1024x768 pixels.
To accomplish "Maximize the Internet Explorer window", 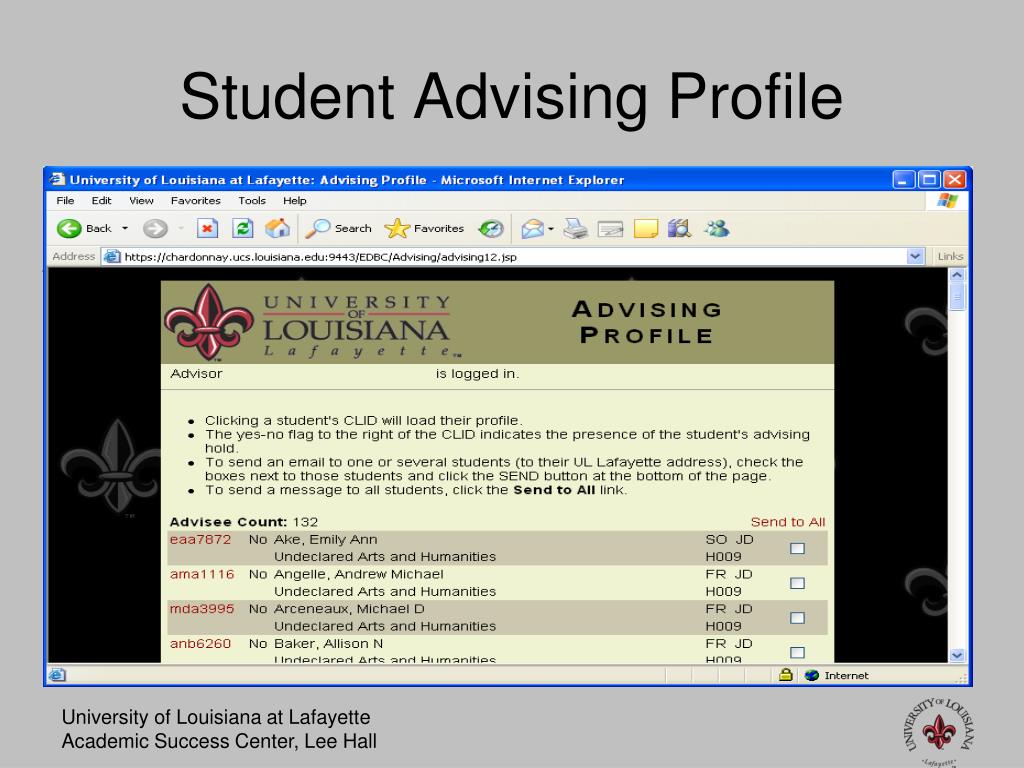I will pos(929,180).
